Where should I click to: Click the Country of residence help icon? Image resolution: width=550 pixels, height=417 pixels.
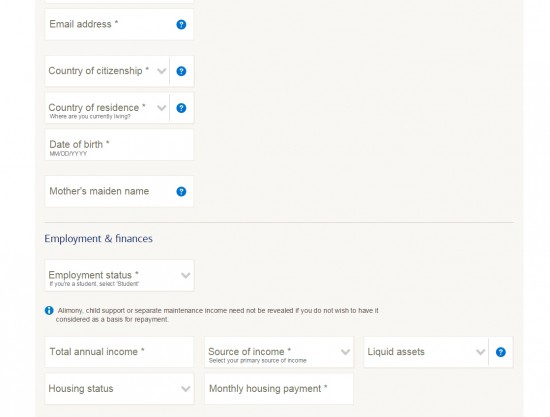pyautogui.click(x=181, y=108)
